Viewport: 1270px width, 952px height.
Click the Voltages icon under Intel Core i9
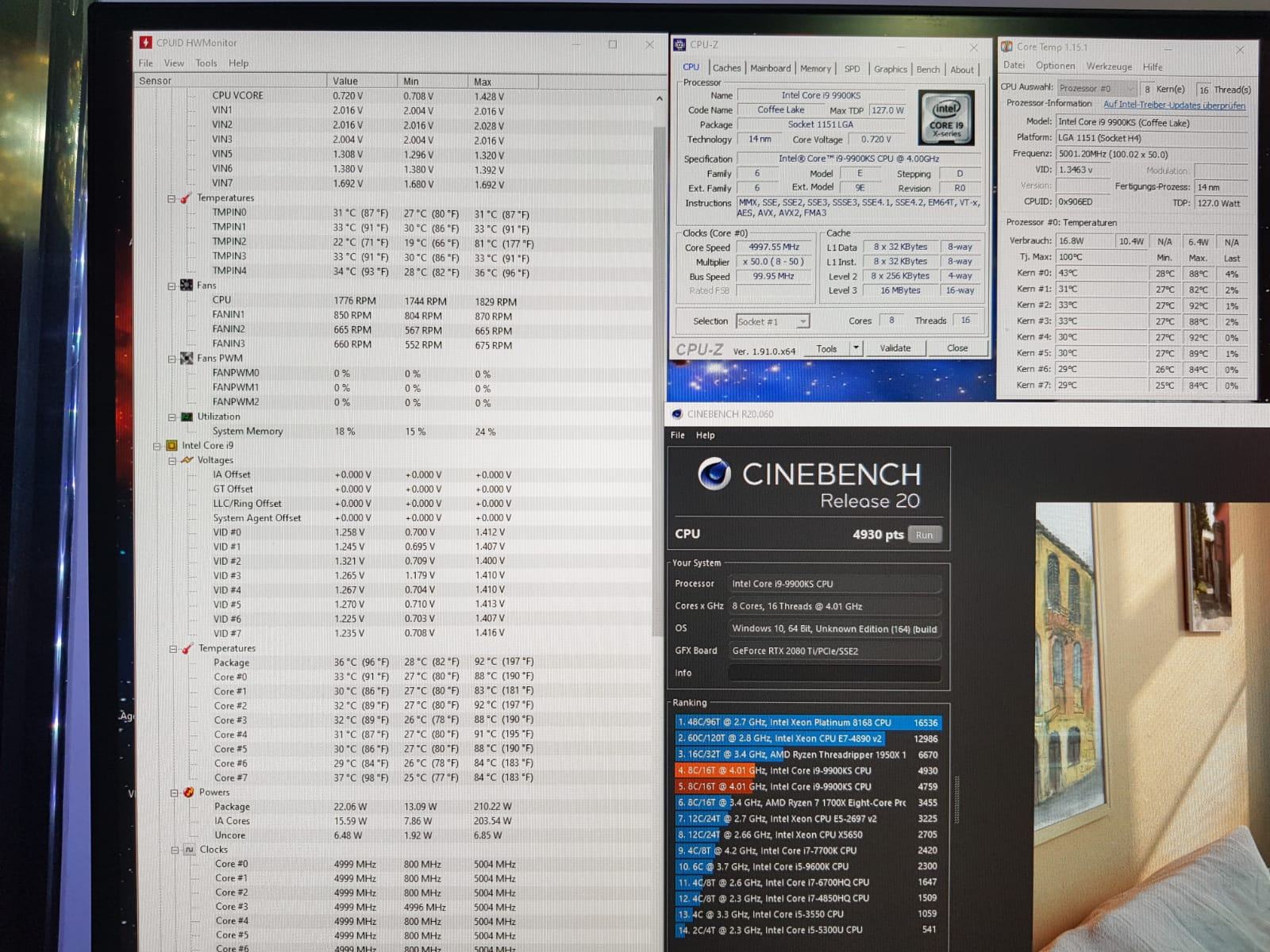(x=187, y=460)
